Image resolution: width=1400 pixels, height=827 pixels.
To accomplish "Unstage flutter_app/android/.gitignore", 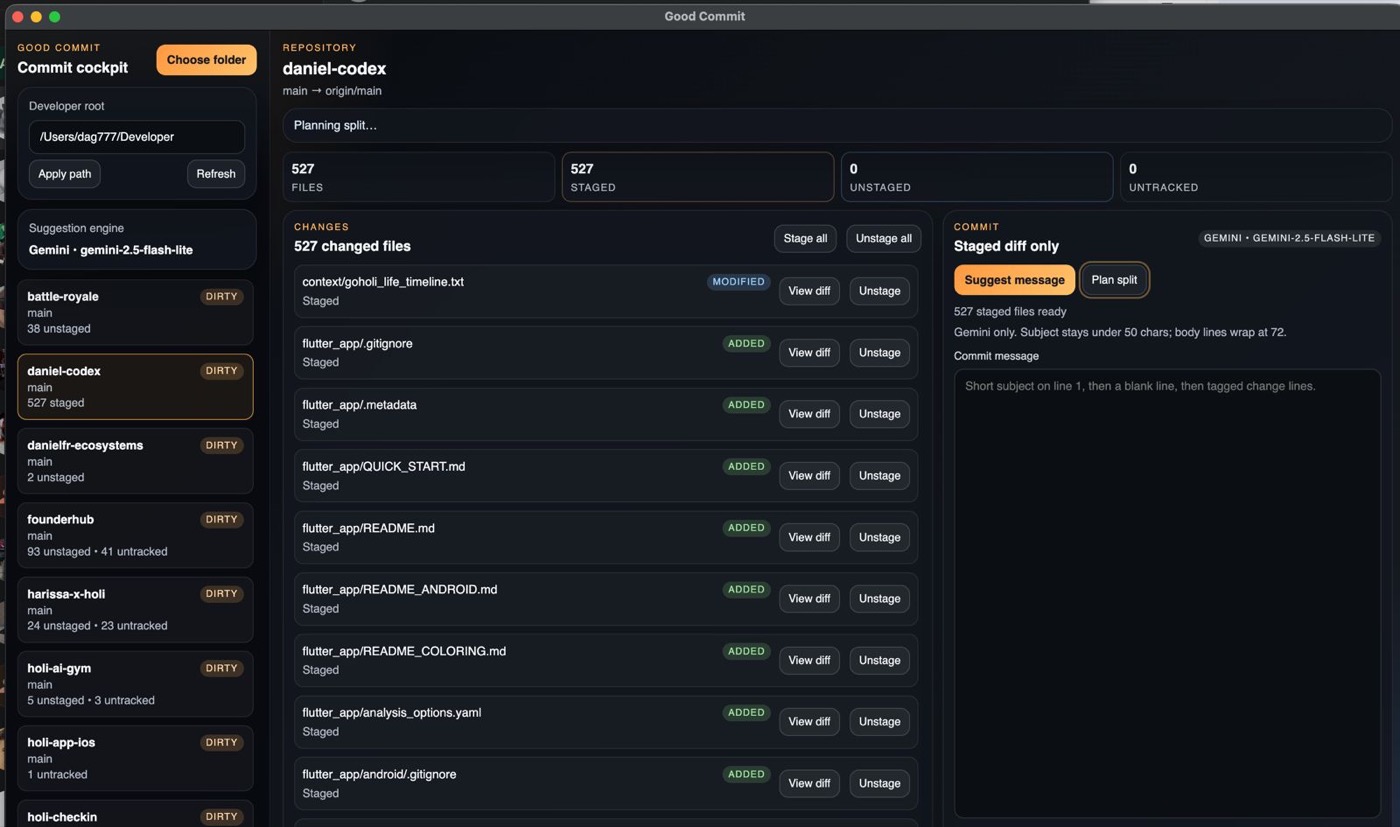I will [x=879, y=783].
